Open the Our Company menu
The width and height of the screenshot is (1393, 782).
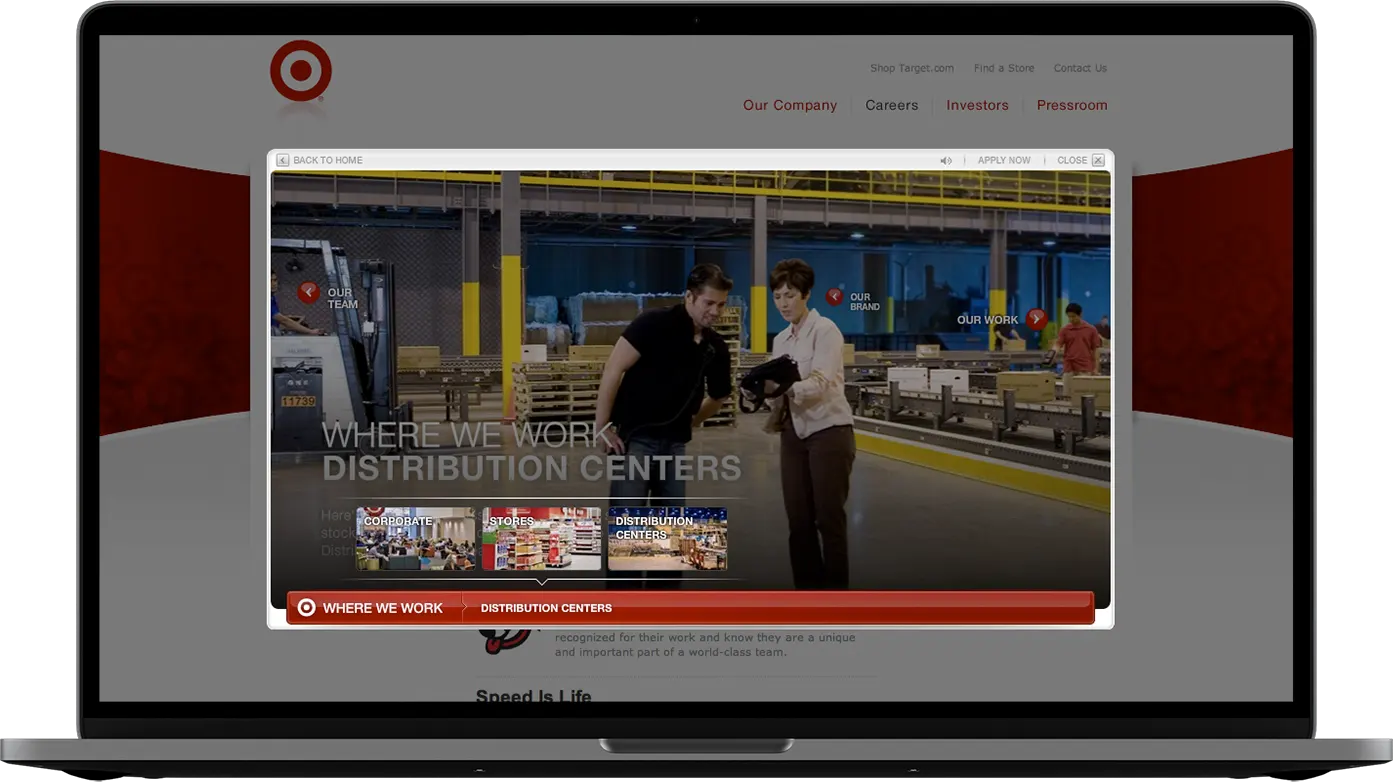coord(790,102)
